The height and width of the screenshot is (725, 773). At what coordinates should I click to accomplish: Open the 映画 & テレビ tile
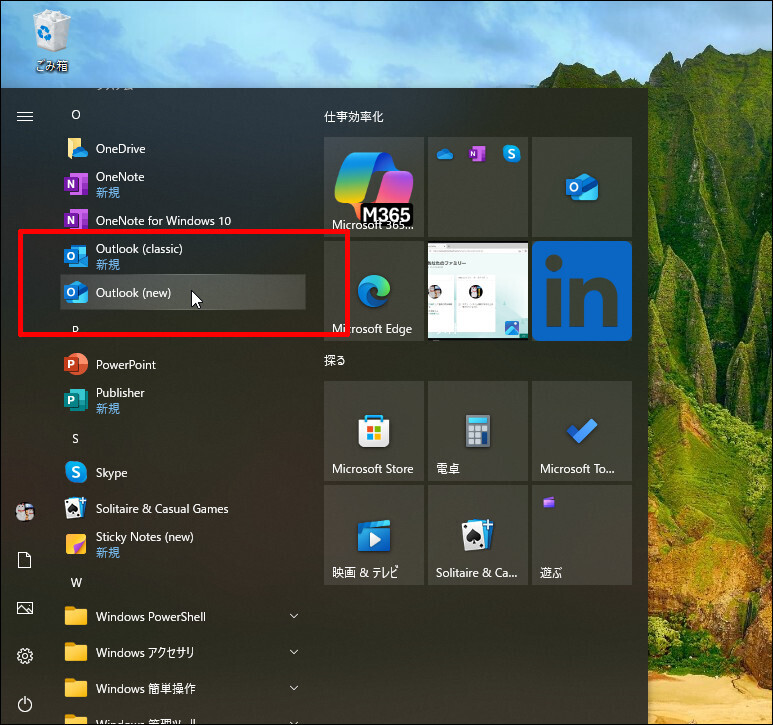374,535
